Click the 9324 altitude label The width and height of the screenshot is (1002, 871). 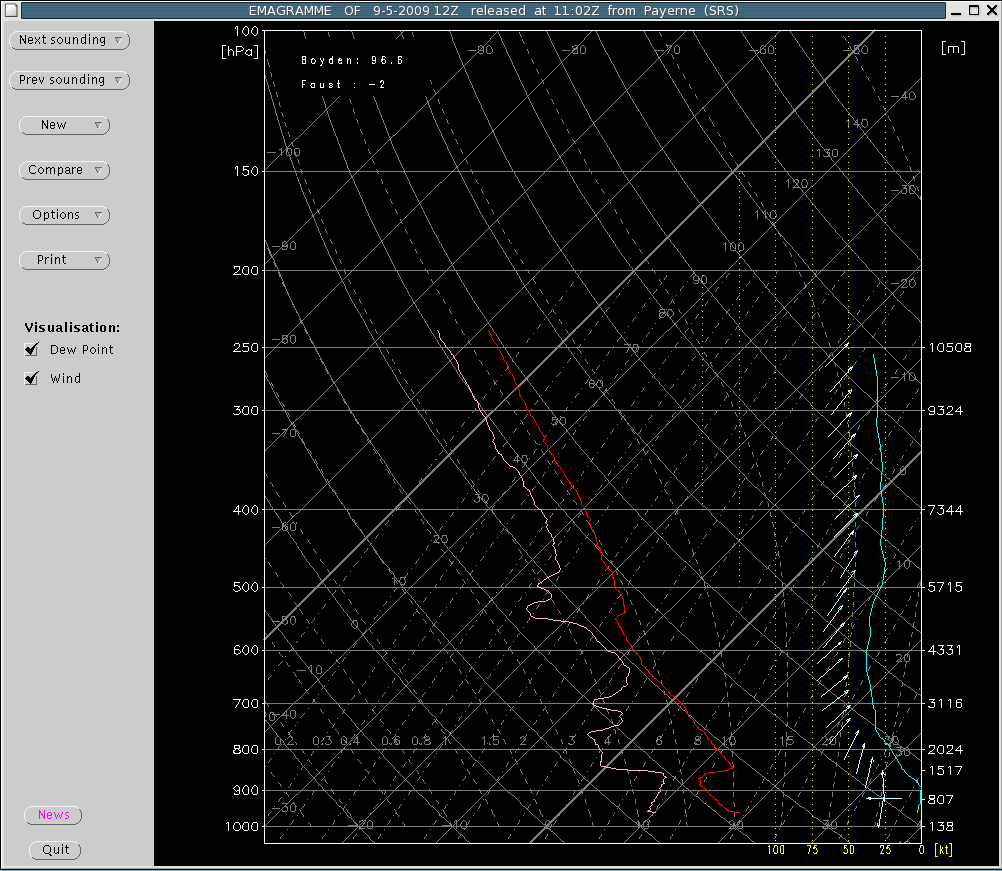click(945, 411)
